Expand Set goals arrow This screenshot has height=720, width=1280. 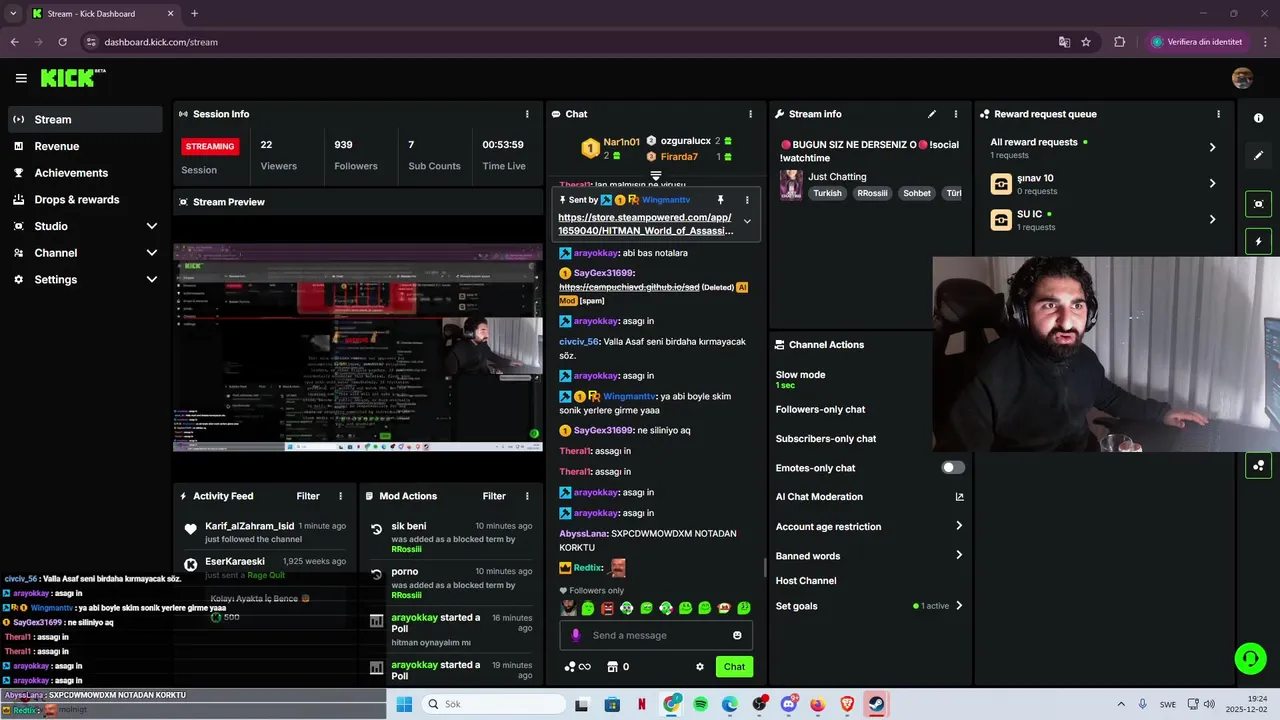[959, 605]
